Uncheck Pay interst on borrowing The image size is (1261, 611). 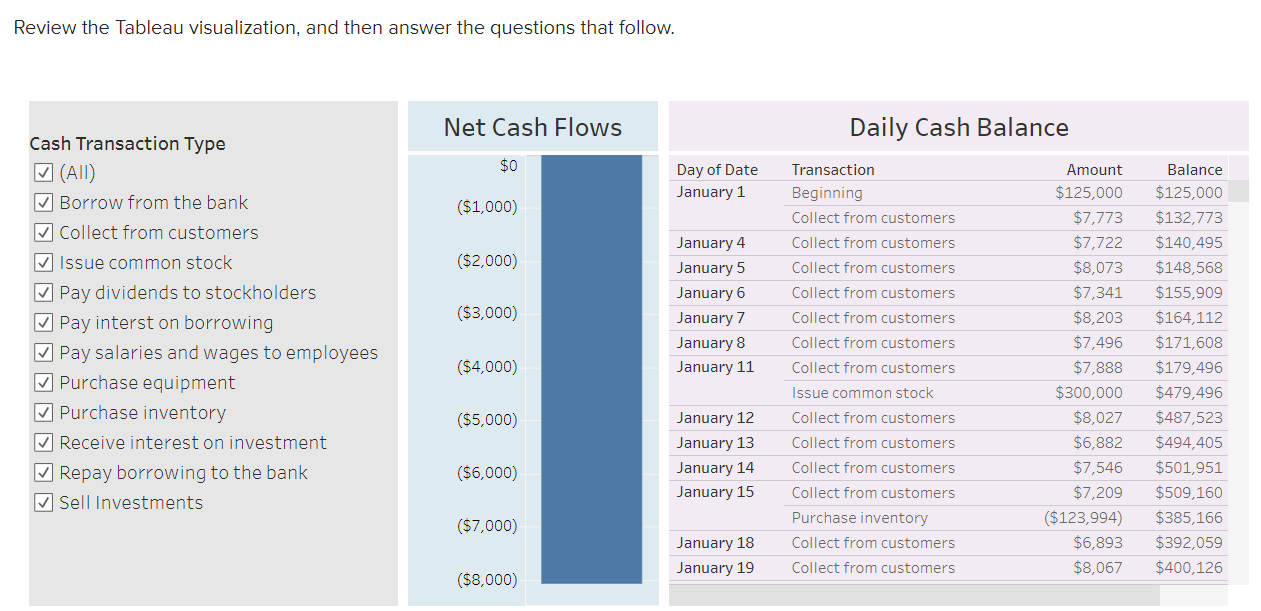click(x=43, y=322)
